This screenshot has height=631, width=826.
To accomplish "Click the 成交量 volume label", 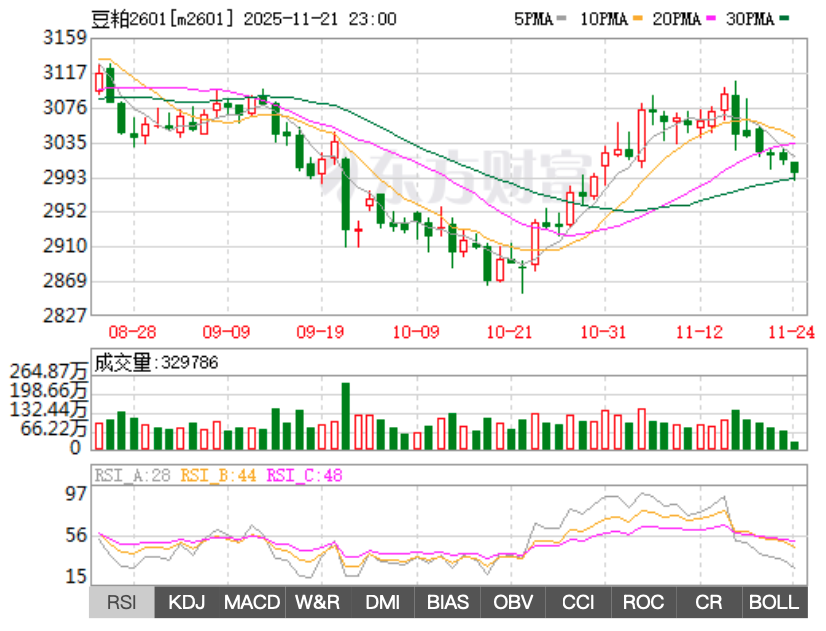I will (120, 363).
